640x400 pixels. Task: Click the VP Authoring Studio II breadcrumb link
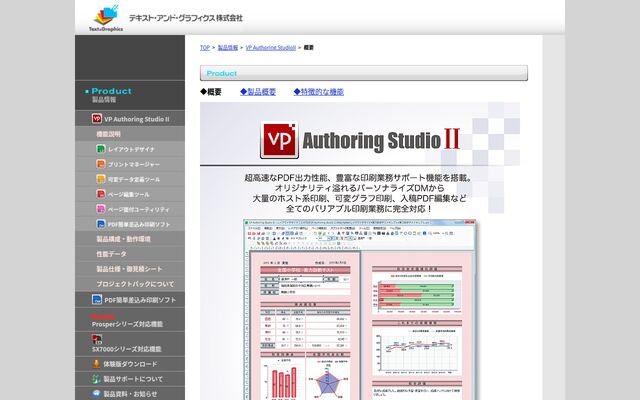271,48
